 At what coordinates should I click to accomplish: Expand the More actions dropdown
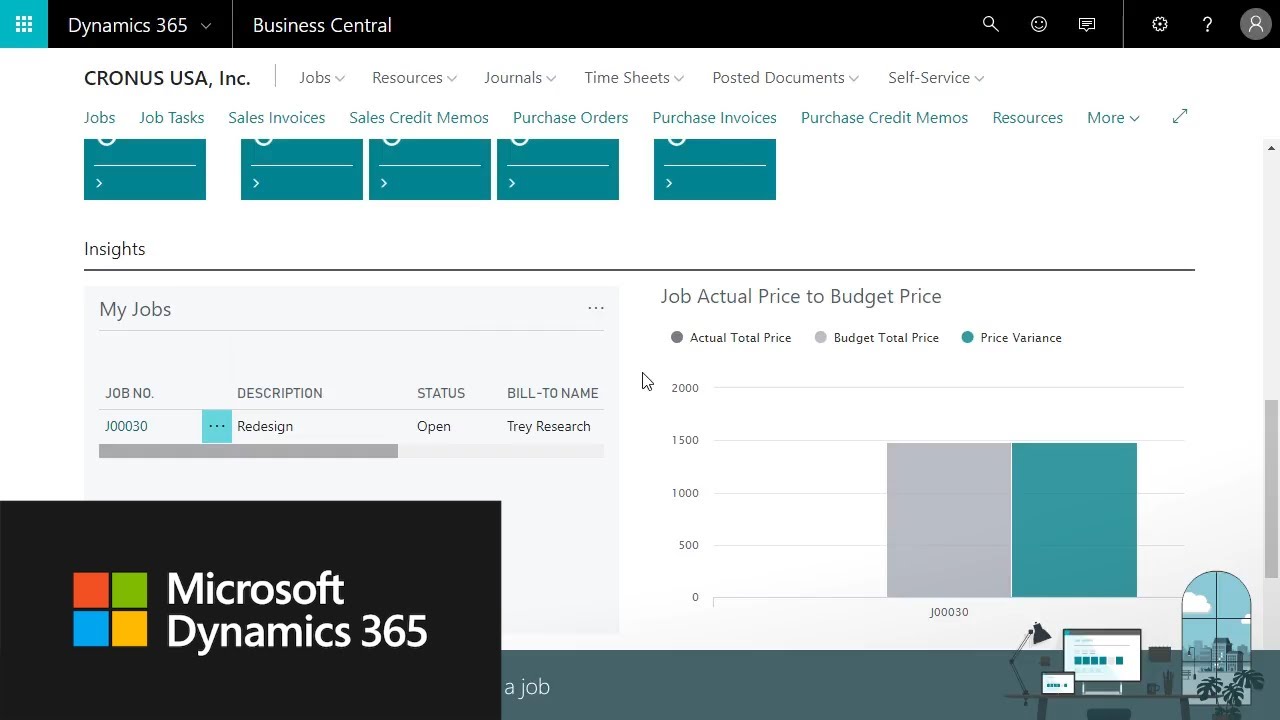[x=1113, y=118]
